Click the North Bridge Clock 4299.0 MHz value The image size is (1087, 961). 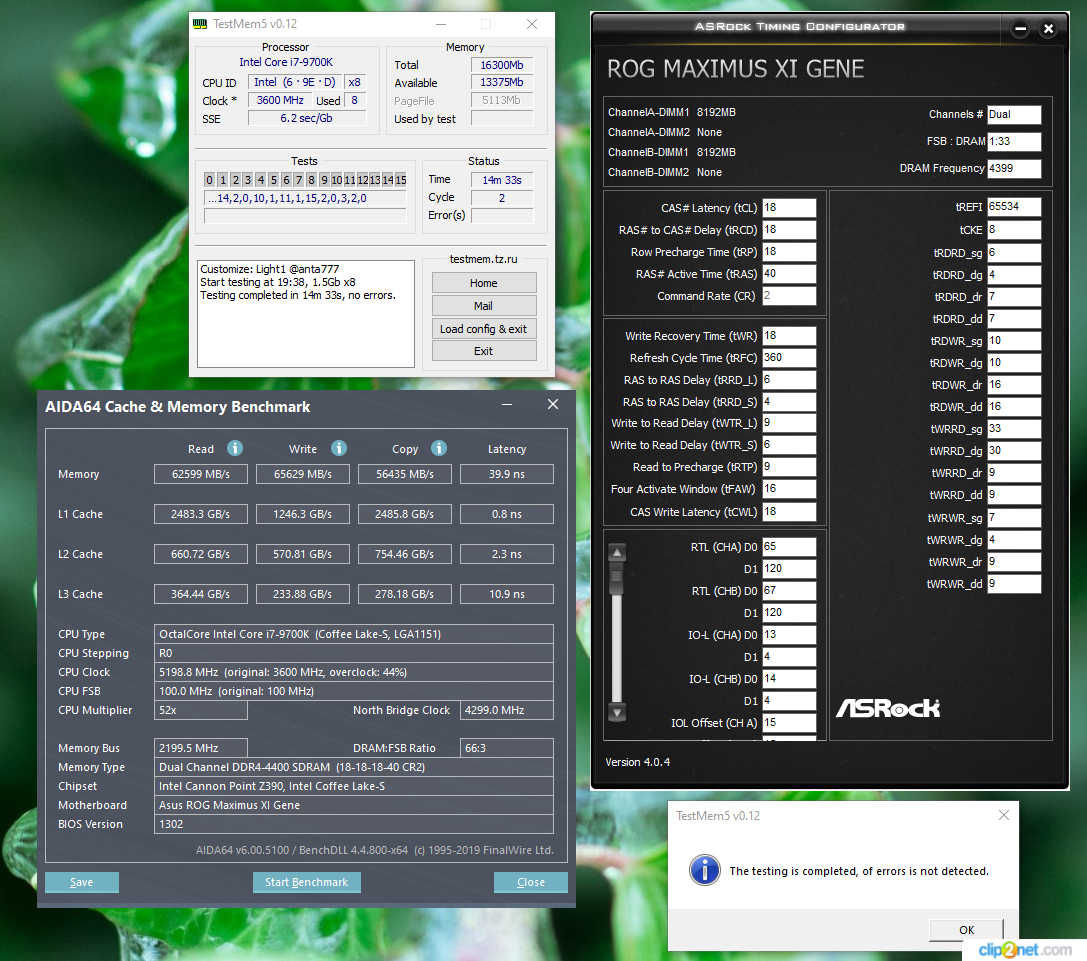coord(507,710)
